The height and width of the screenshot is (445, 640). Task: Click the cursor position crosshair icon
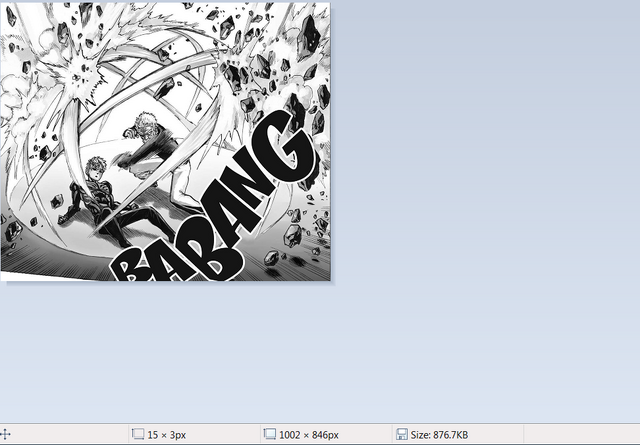tap(5, 434)
